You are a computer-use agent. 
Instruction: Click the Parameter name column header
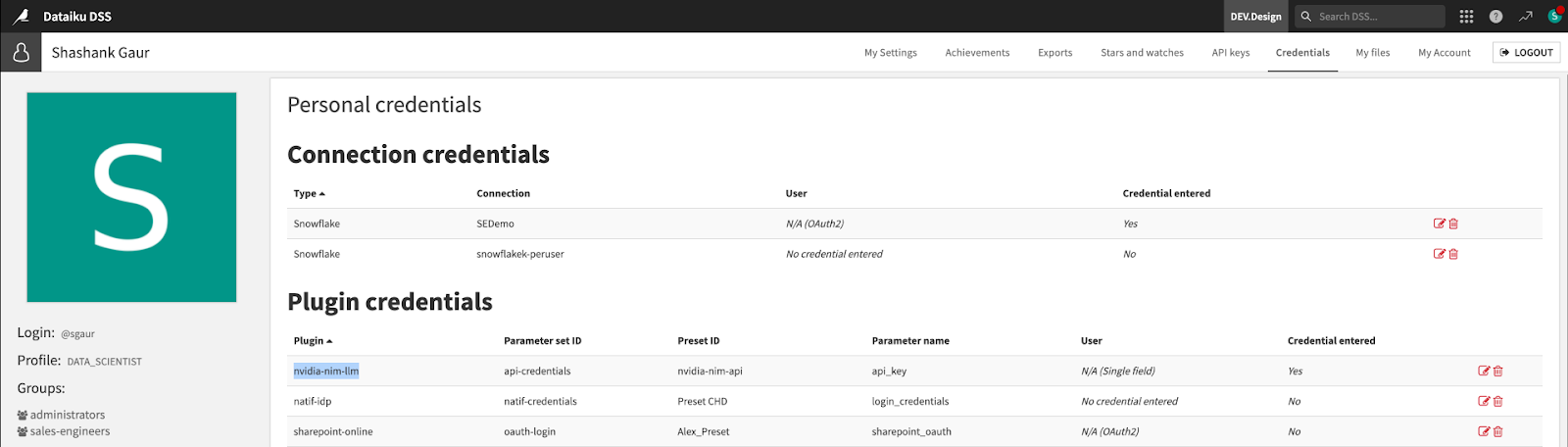point(910,341)
